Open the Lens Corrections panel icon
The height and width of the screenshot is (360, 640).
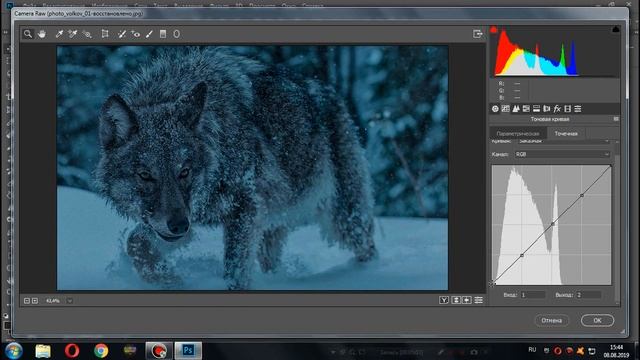coord(547,109)
